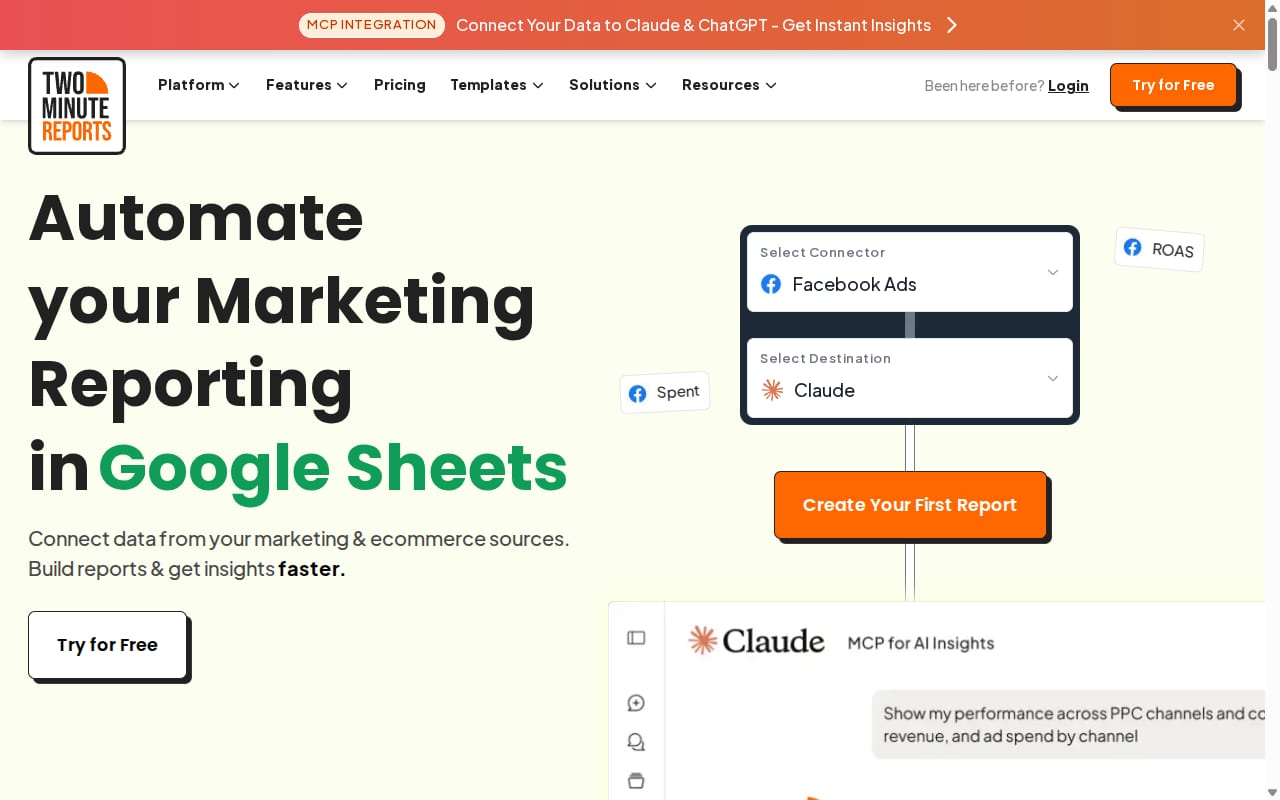Open the projects icon in the Claude sidebar
The width and height of the screenshot is (1280, 800).
coord(636,780)
